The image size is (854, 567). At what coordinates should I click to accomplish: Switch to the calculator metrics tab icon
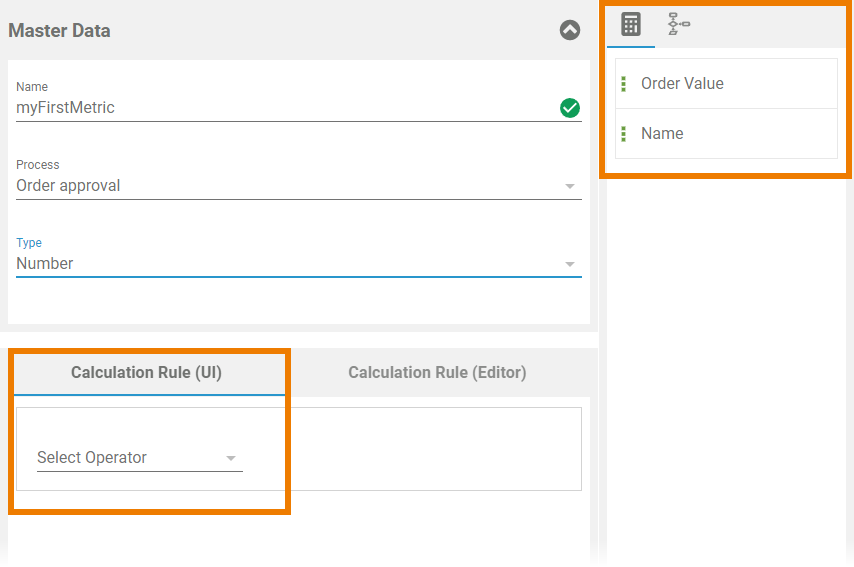click(630, 24)
